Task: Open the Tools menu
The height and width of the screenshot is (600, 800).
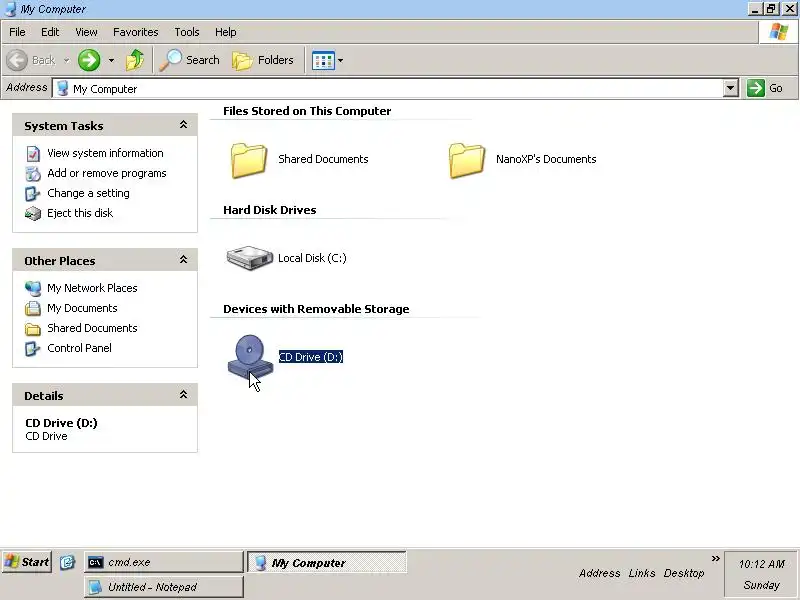Action: [x=187, y=32]
